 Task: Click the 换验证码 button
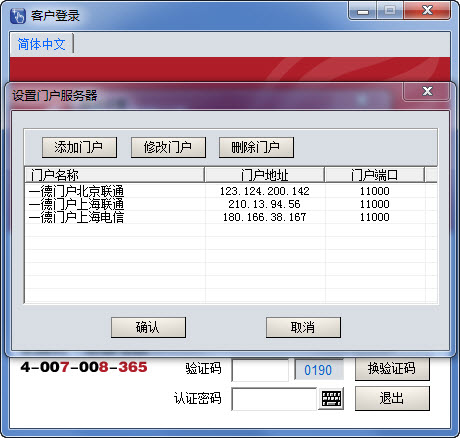pos(392,369)
